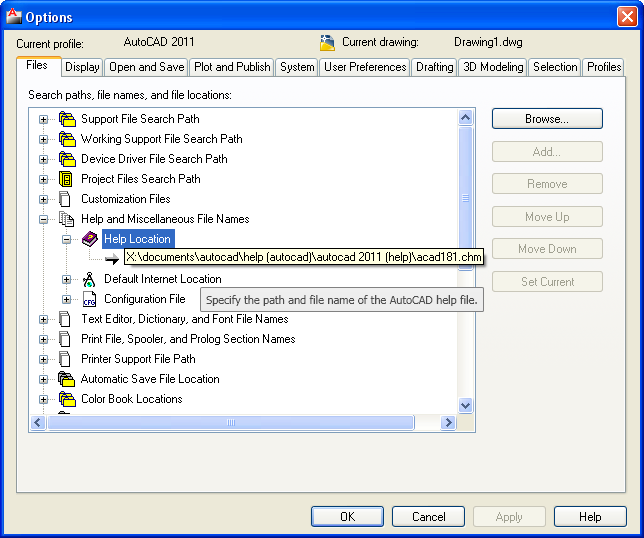
Task: Click the Printer Support File Path icon
Action: tap(64, 359)
